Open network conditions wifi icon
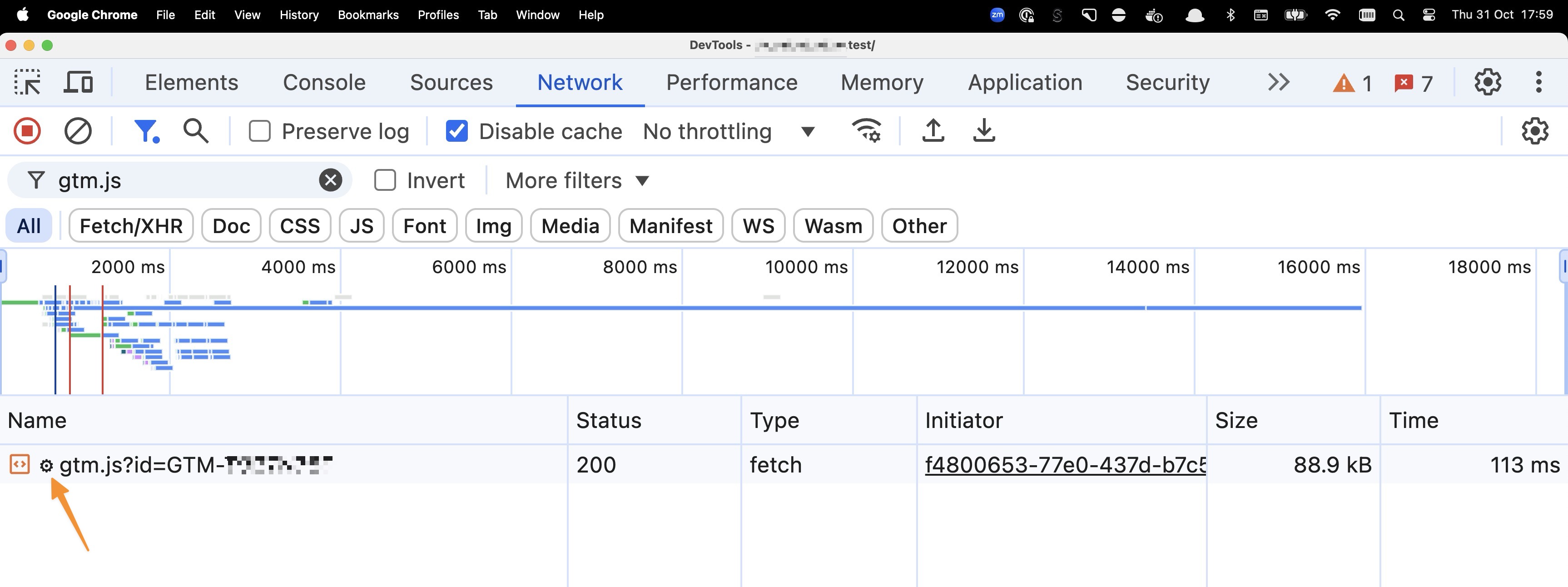 click(866, 130)
